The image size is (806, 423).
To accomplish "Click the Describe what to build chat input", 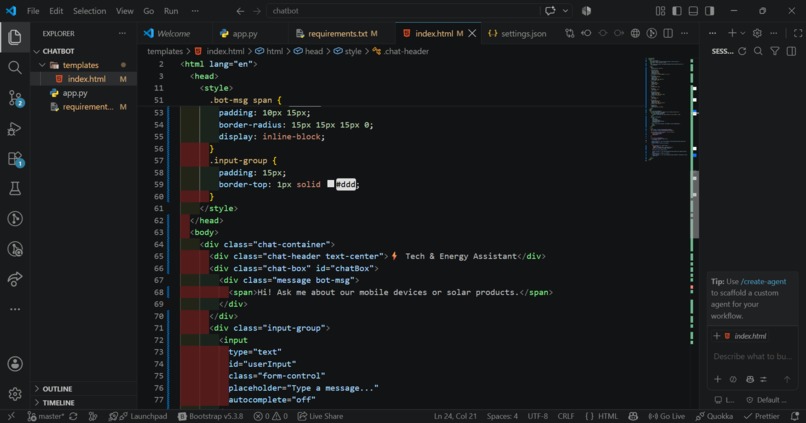I will click(753, 356).
